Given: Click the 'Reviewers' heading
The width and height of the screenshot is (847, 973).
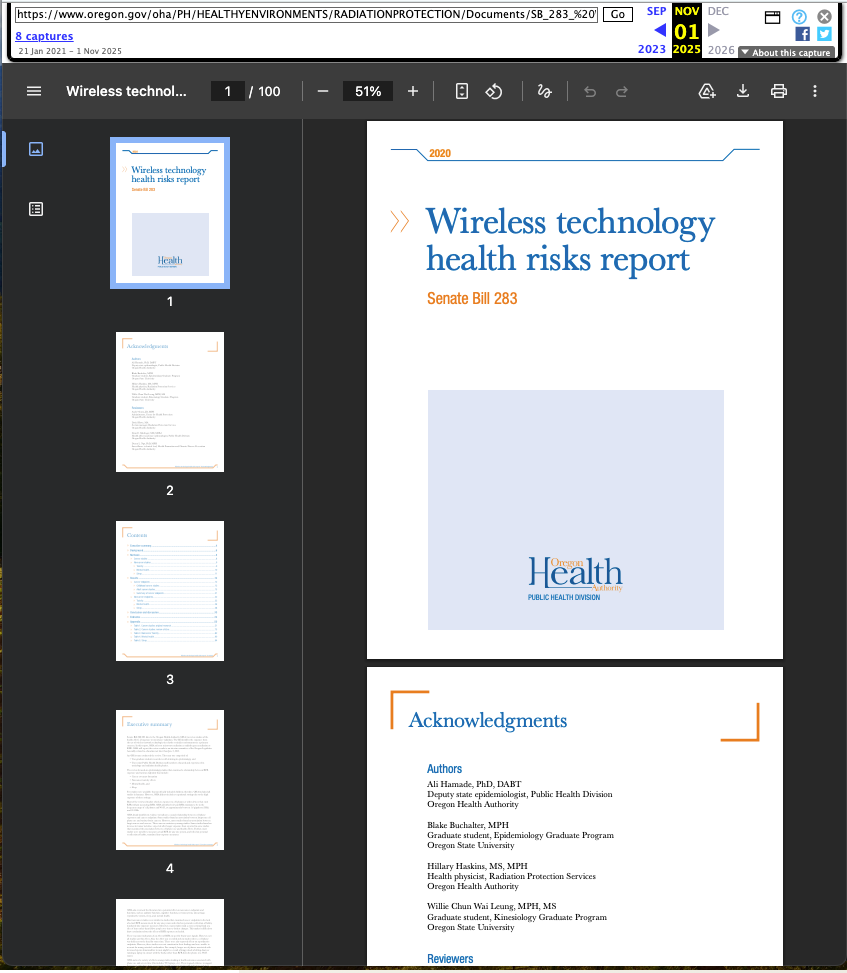Looking at the screenshot, I should [x=450, y=959].
